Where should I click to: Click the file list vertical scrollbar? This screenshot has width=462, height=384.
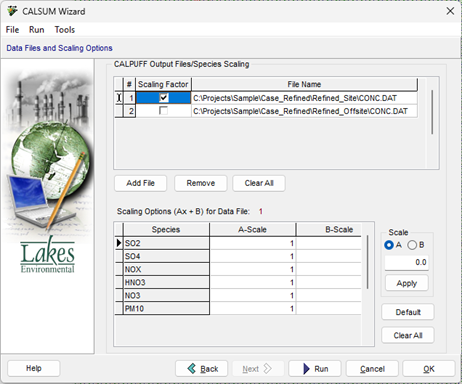tap(432, 112)
